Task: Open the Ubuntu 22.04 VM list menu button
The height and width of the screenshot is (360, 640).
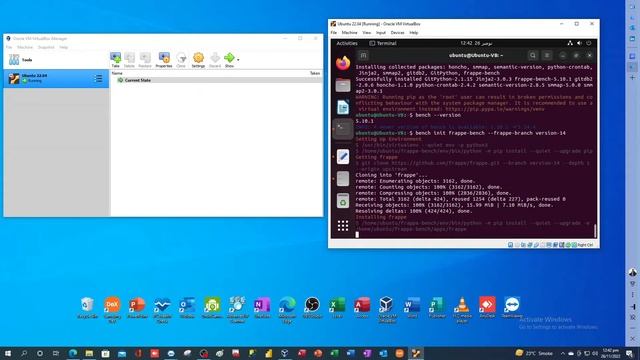Action: pyautogui.click(x=98, y=78)
